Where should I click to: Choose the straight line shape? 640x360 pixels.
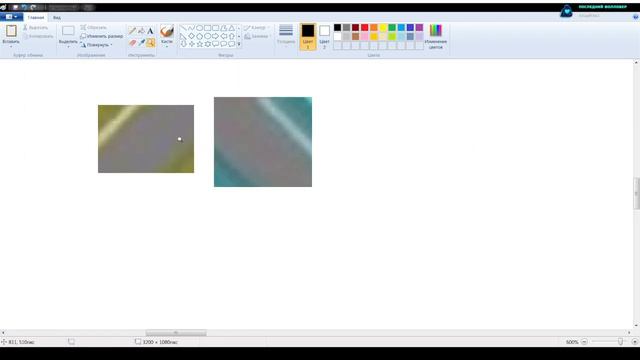point(183,28)
